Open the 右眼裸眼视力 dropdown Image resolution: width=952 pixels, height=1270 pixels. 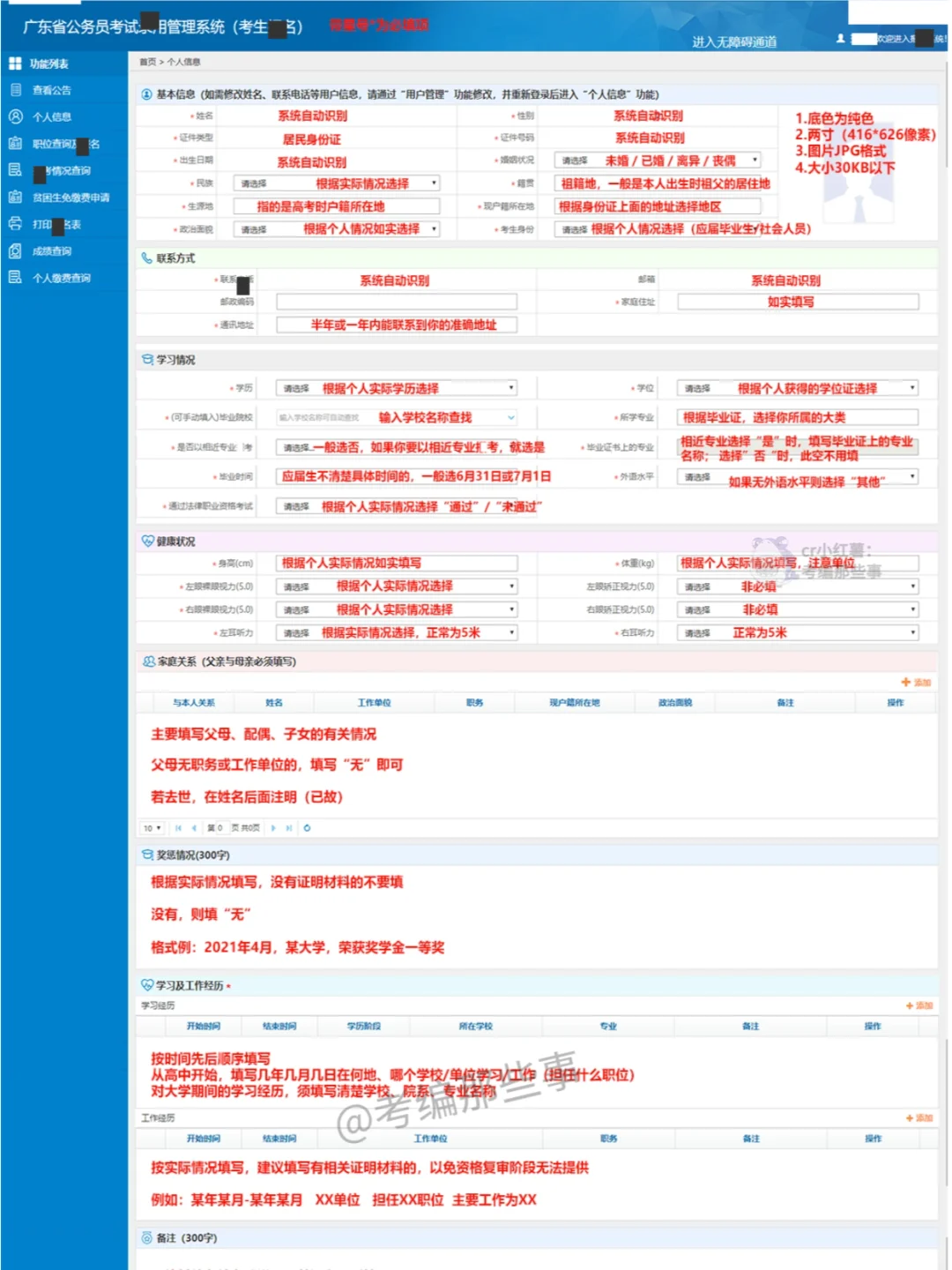coord(397,609)
